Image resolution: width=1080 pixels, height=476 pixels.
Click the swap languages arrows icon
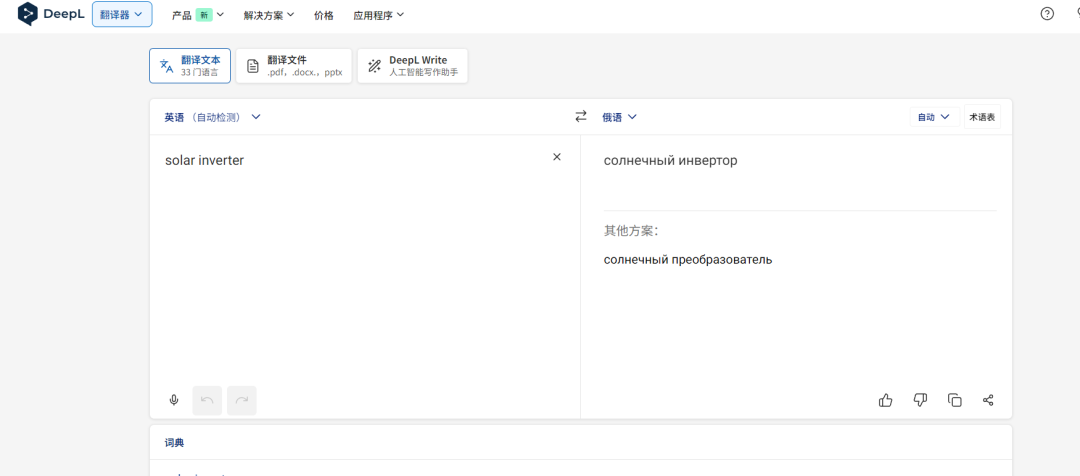coord(581,117)
